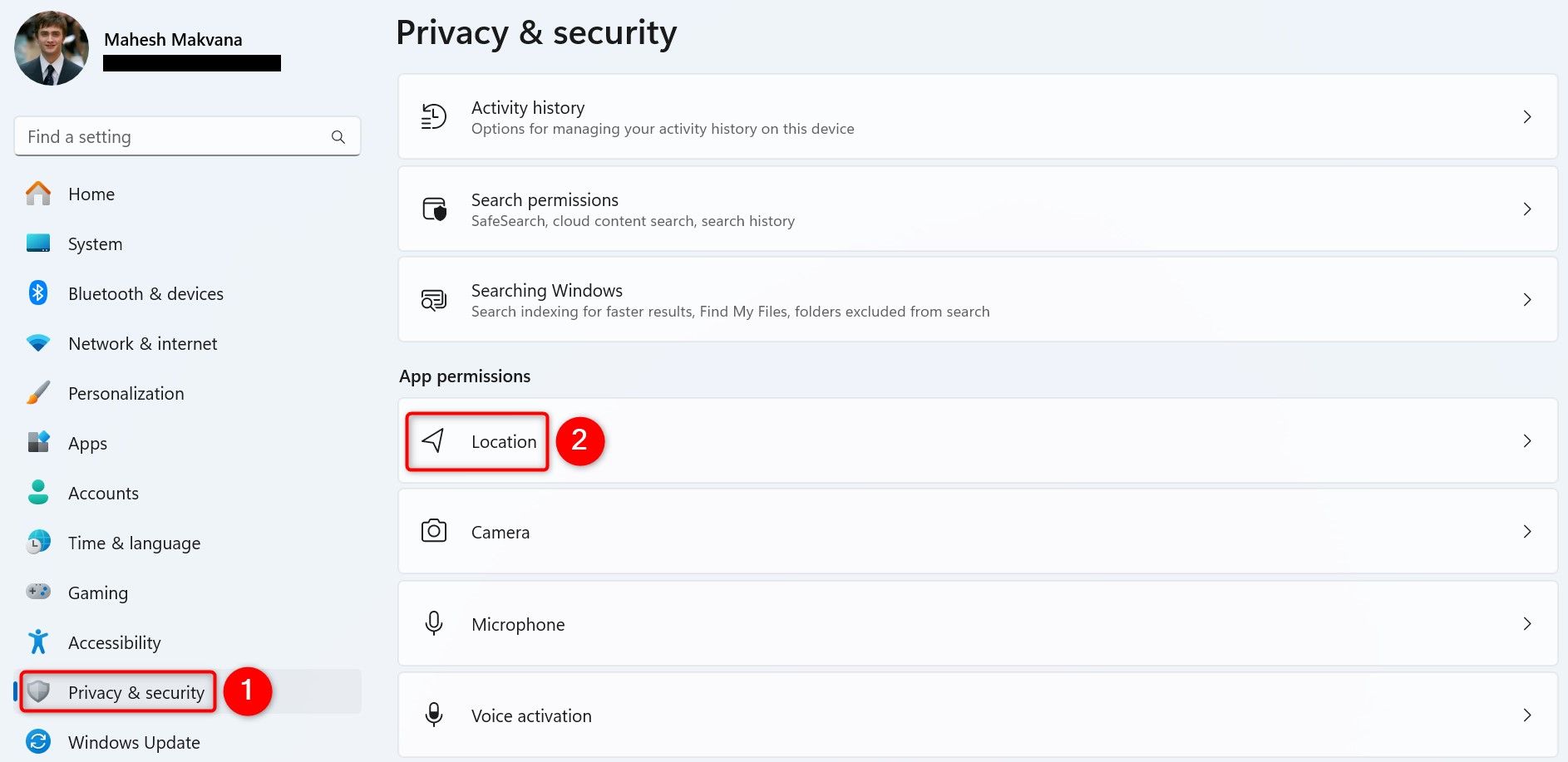Expand Activity history with its chevron
Viewport: 1568px width, 762px height.
coord(1527,117)
